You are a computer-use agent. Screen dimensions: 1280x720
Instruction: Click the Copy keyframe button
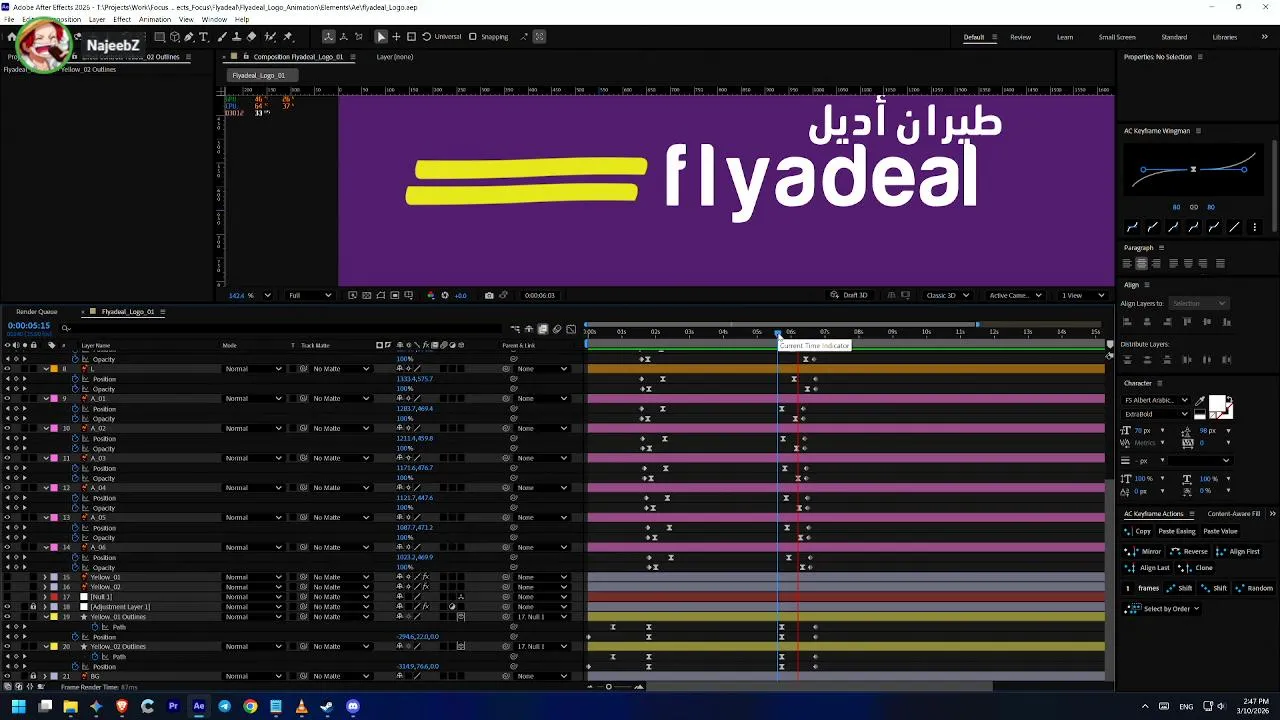1138,532
